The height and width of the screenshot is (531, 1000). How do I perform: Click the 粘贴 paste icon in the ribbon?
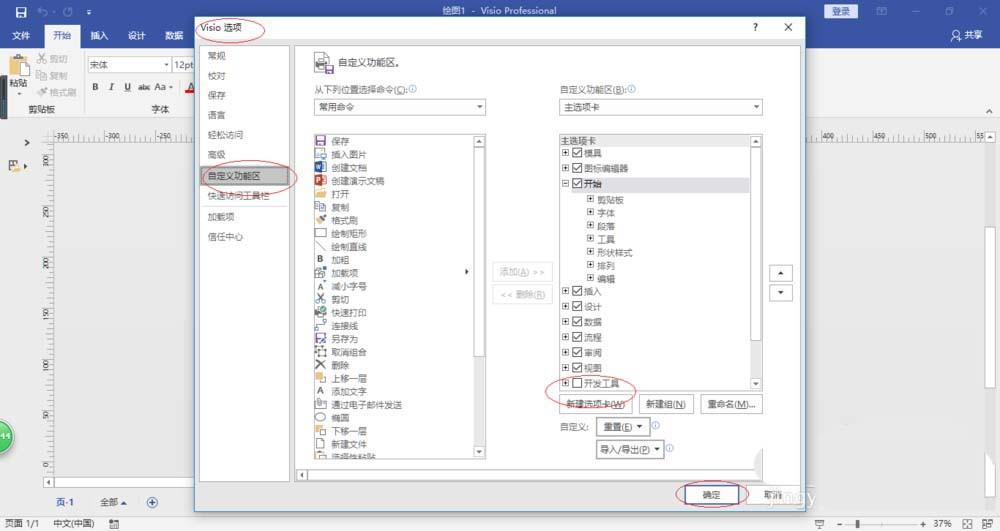pyautogui.click(x=18, y=66)
